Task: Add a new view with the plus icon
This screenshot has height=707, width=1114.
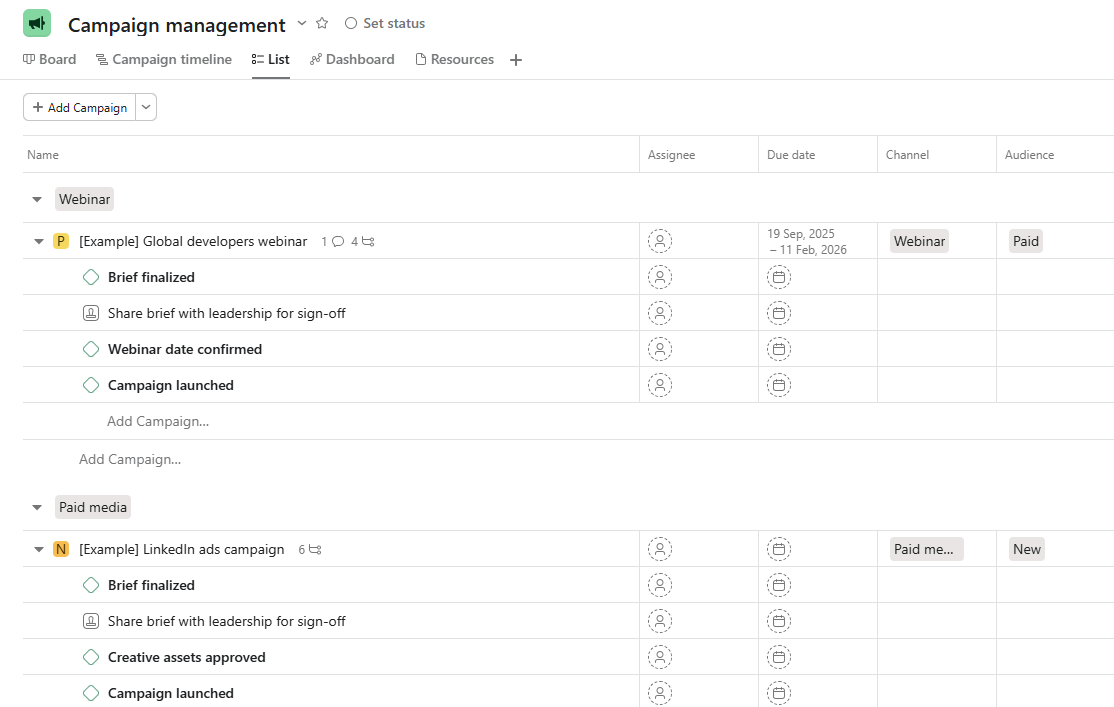Action: tap(516, 59)
